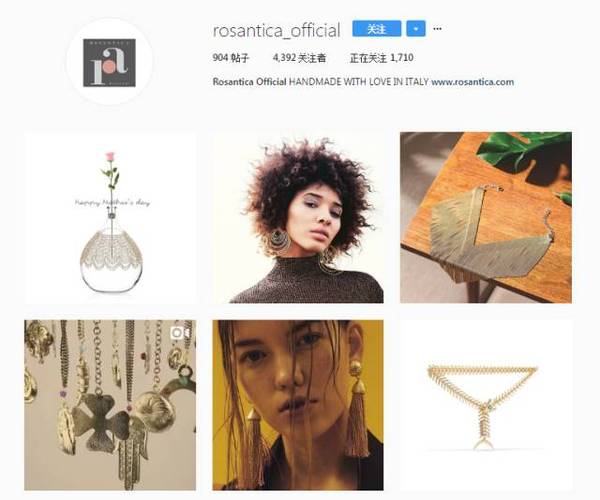
Task: Click the blue 关注 follow button
Action: (377, 29)
